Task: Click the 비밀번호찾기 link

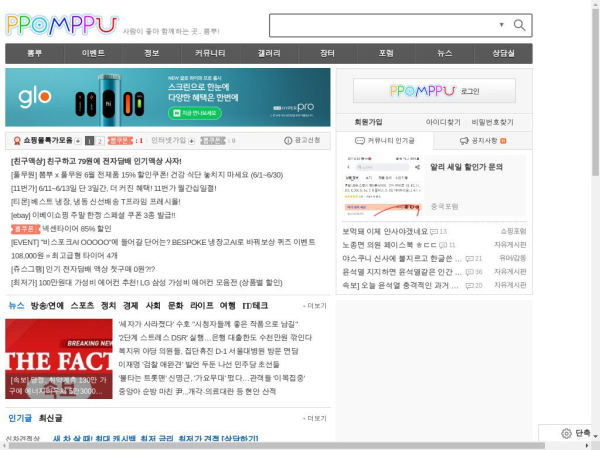Action: point(492,122)
